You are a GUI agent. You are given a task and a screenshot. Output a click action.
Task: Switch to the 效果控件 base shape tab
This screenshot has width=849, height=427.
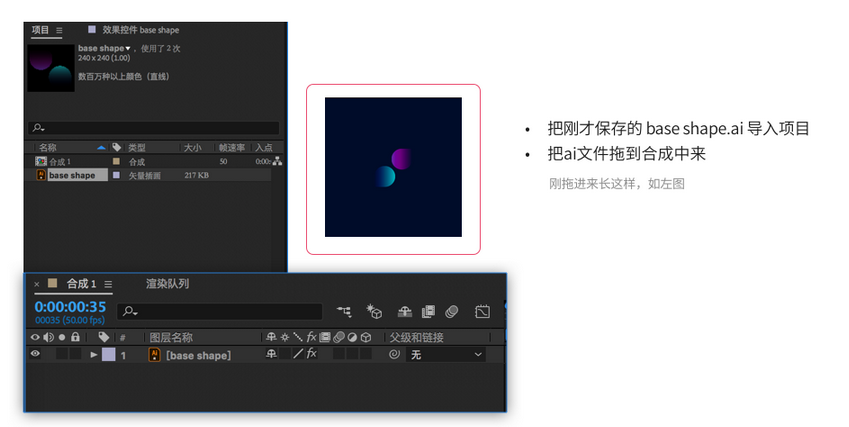140,30
